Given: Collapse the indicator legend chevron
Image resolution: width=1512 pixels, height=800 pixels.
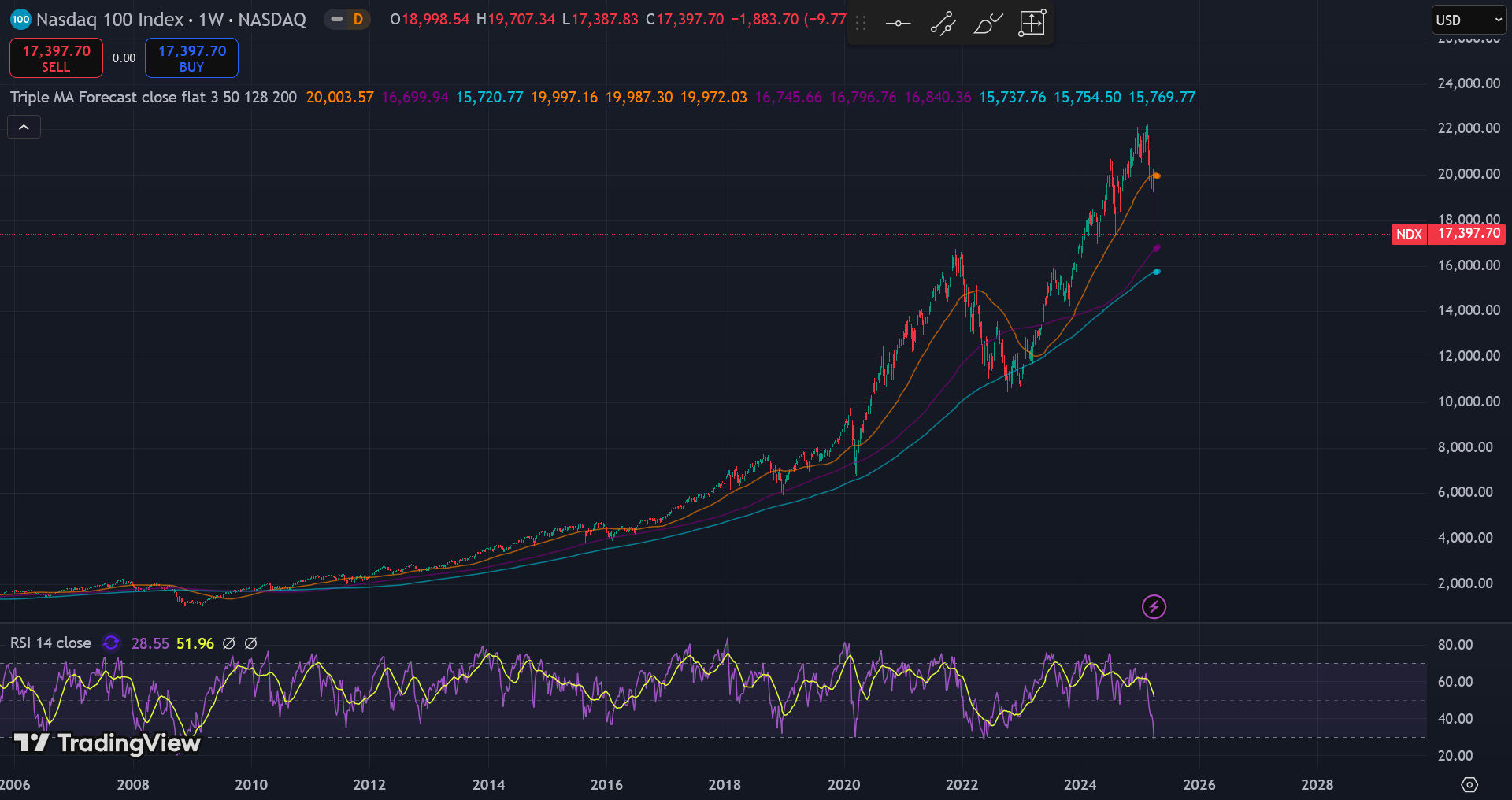Looking at the screenshot, I should coord(24,127).
